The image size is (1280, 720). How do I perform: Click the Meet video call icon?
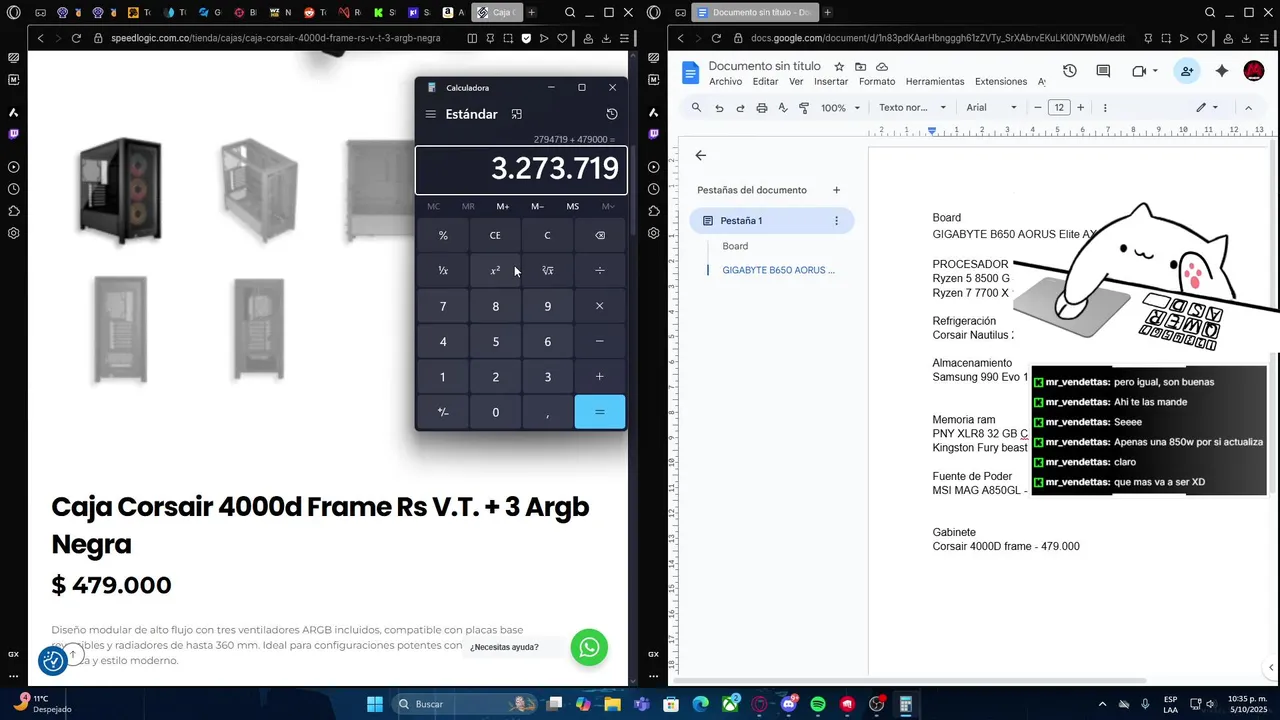pos(1139,71)
